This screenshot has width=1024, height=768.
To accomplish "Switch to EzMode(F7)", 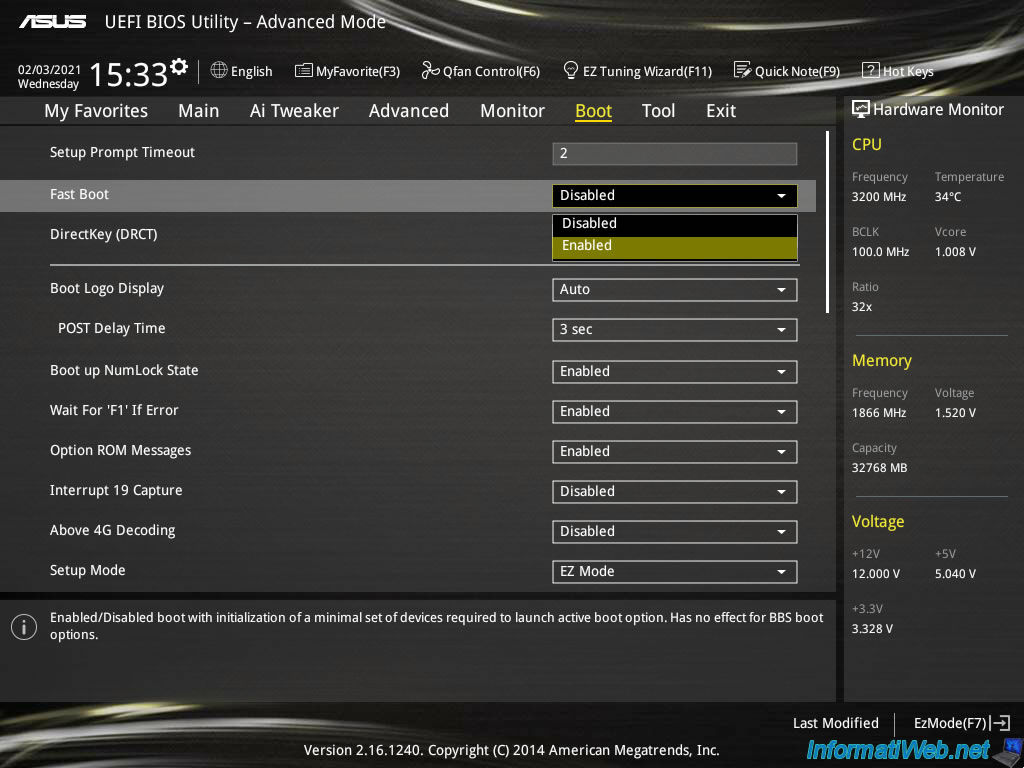I will pos(962,723).
